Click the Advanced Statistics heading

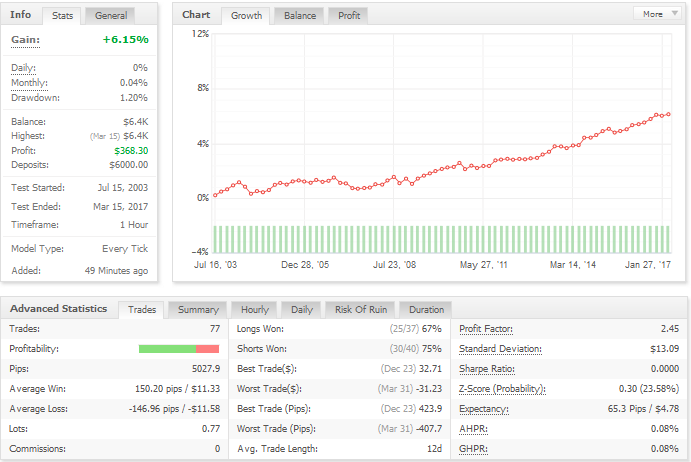point(59,309)
